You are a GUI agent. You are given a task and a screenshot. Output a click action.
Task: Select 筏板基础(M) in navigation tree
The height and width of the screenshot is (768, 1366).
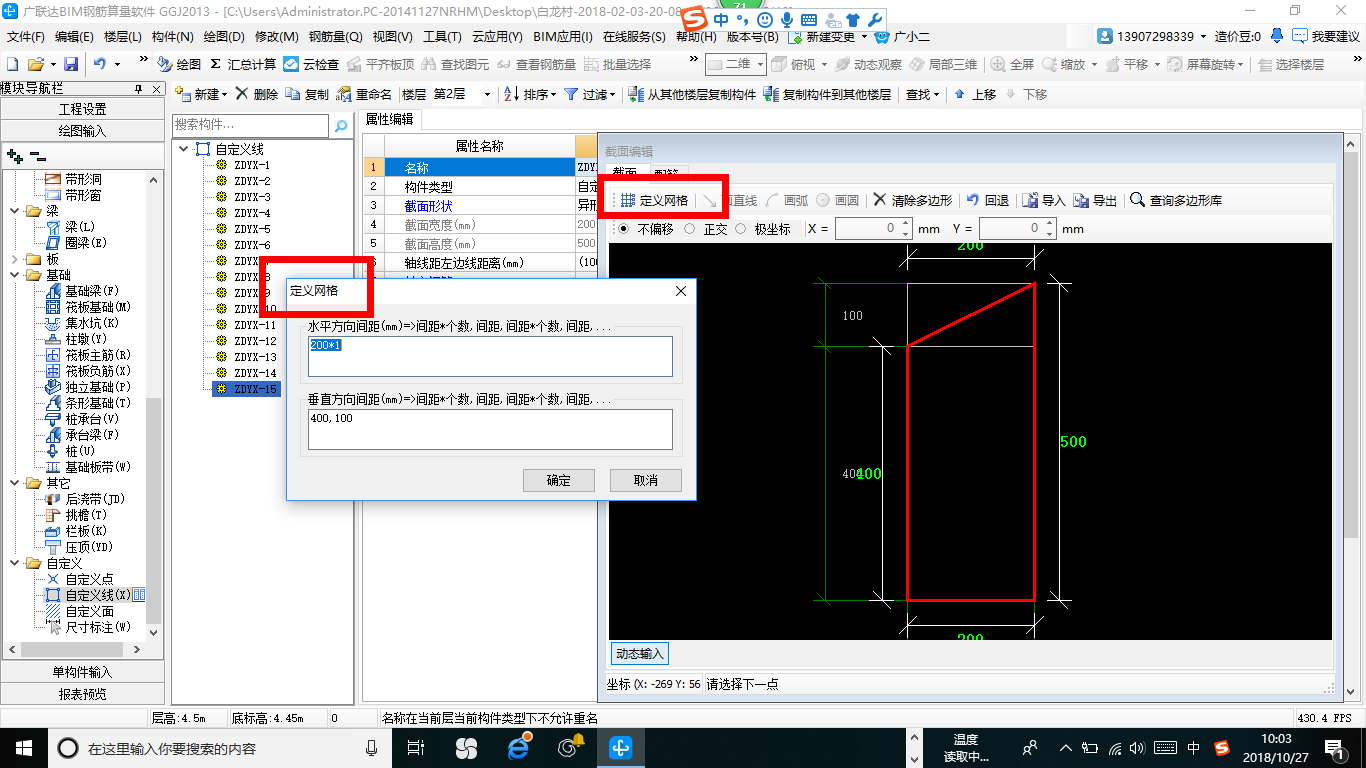[x=97, y=307]
